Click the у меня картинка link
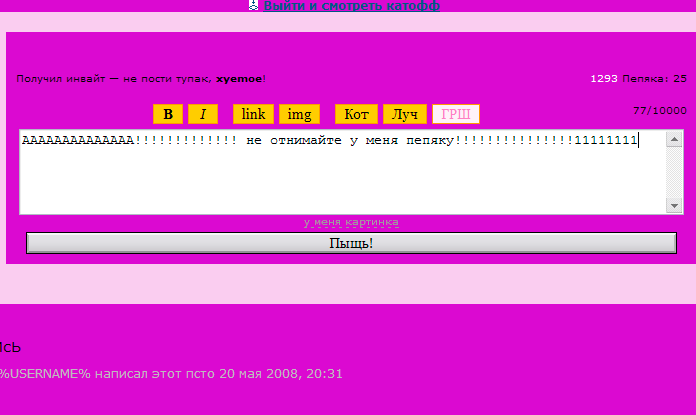 coord(351,222)
